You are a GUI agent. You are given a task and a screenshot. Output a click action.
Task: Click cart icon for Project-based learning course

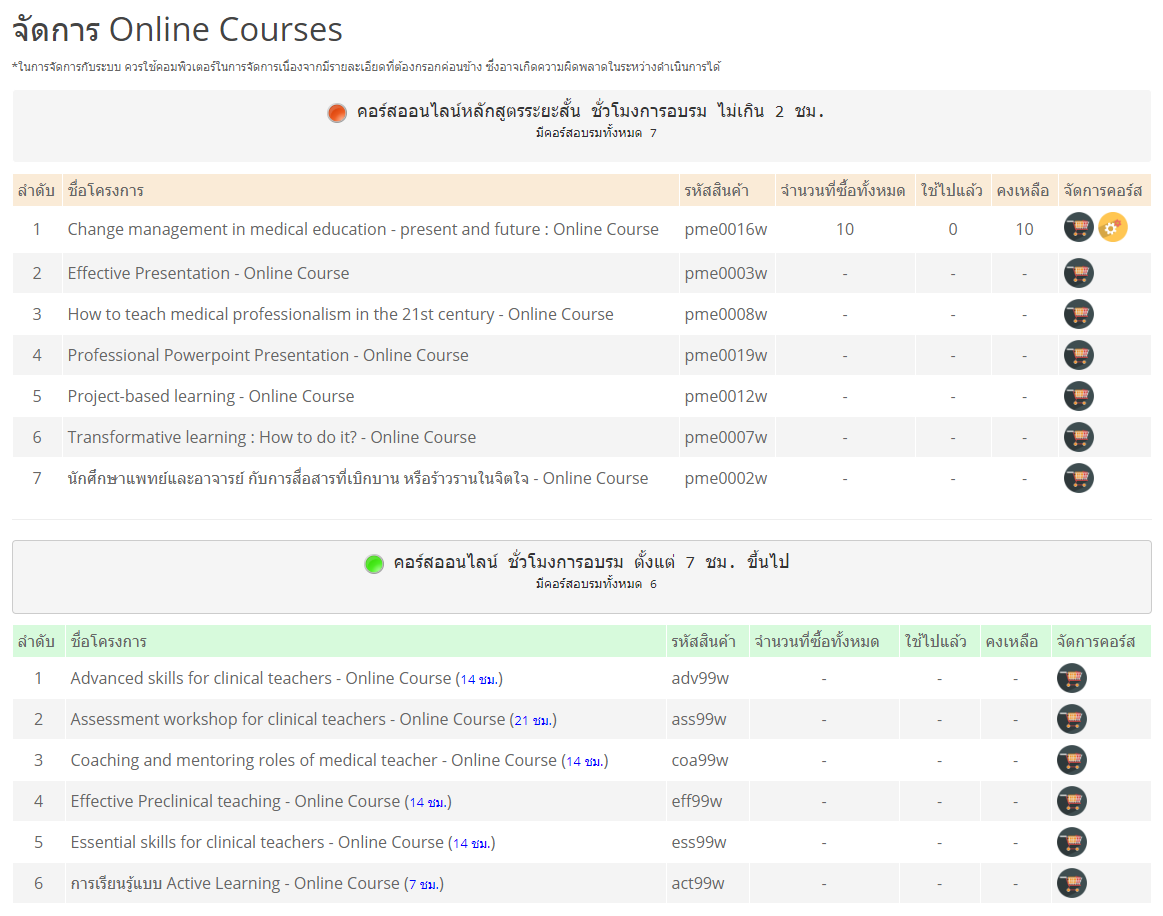1078,396
